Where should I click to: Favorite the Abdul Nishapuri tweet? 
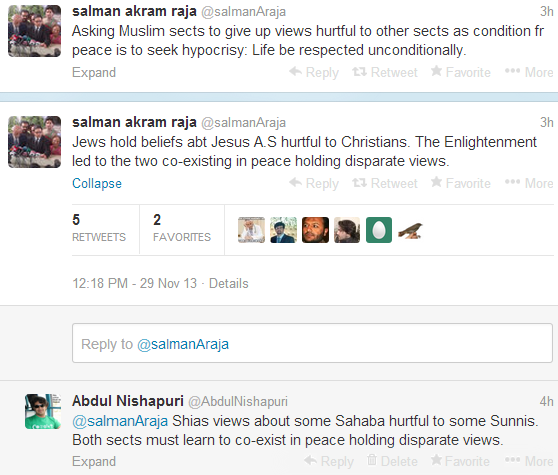click(x=460, y=461)
